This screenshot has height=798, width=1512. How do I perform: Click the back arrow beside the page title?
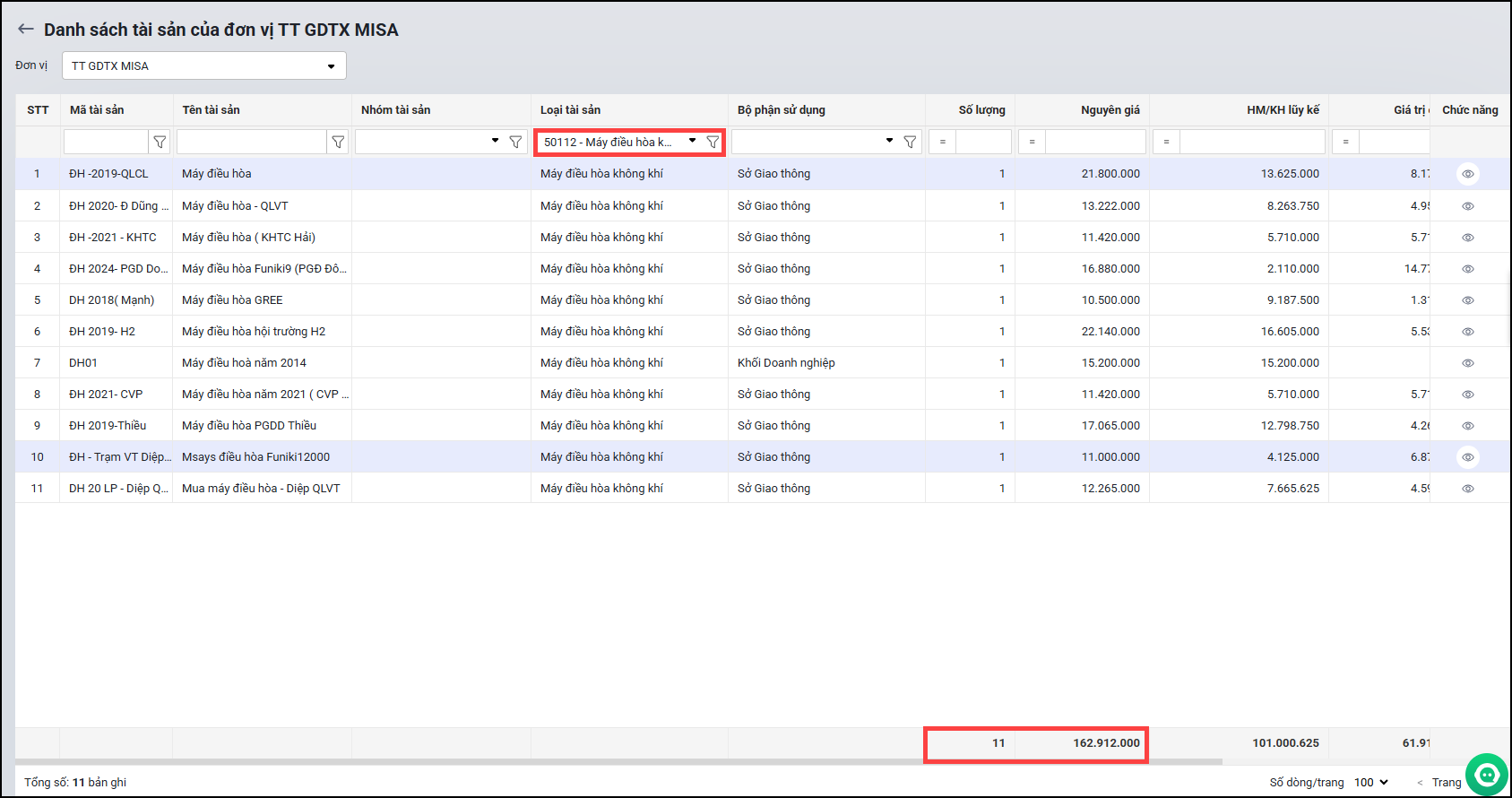[26, 30]
